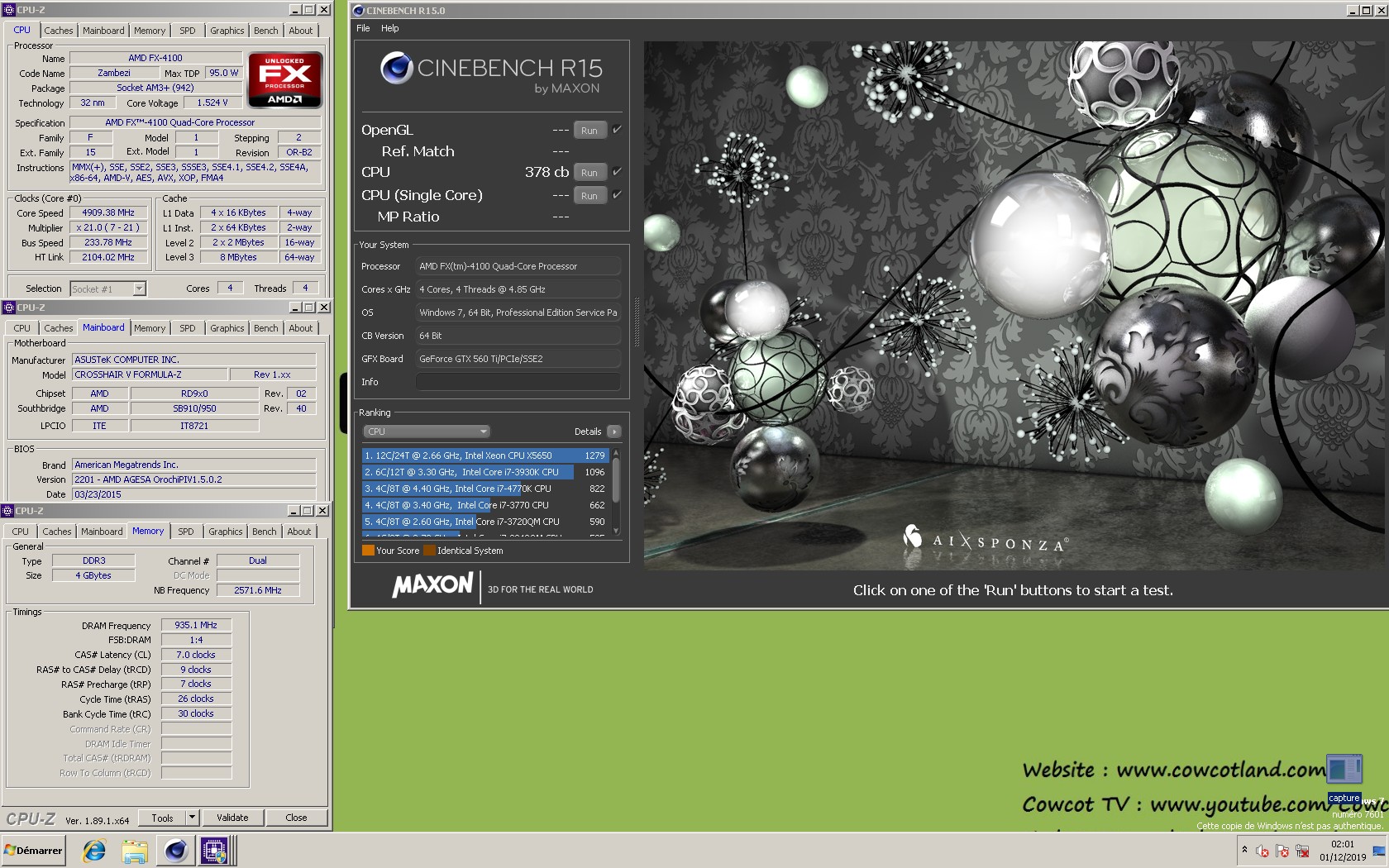Select ranking row Intel Core i7-3720QM
Image resolution: width=1389 pixels, height=868 pixels.
[484, 522]
